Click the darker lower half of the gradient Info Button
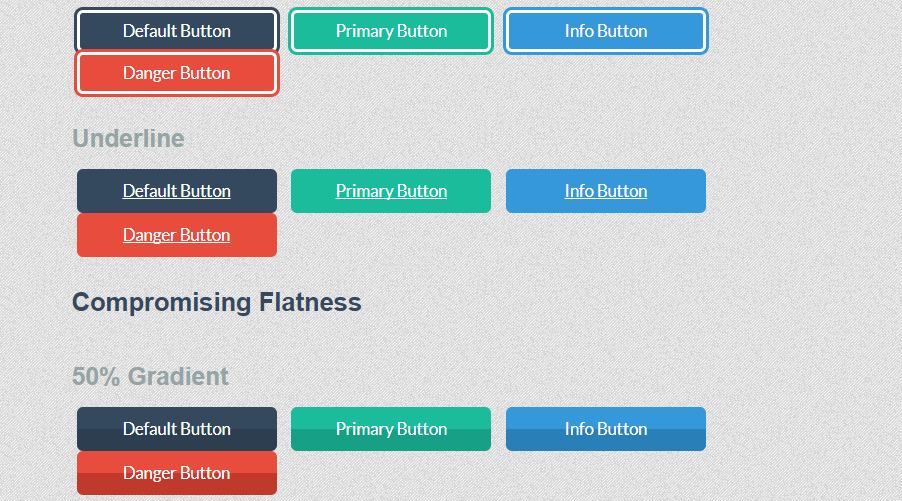Screen dimensions: 902x501 pos(606,440)
